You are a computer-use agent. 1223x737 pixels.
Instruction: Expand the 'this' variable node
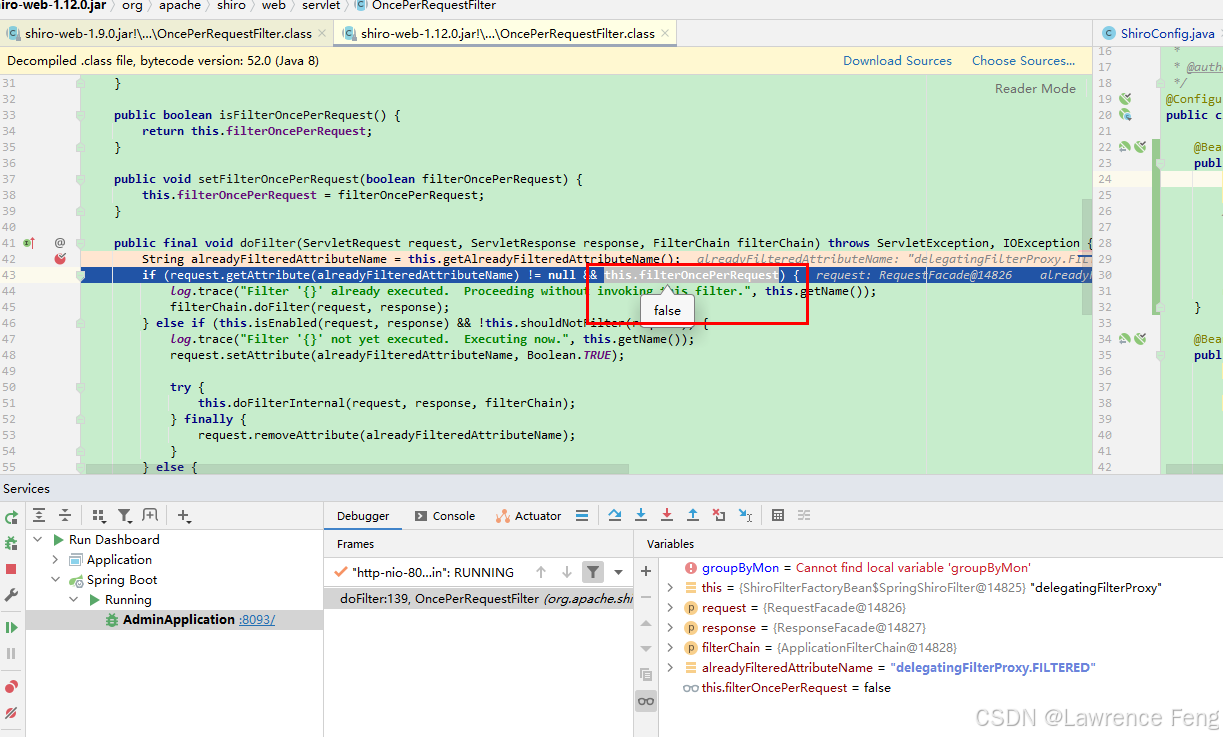[x=670, y=587]
